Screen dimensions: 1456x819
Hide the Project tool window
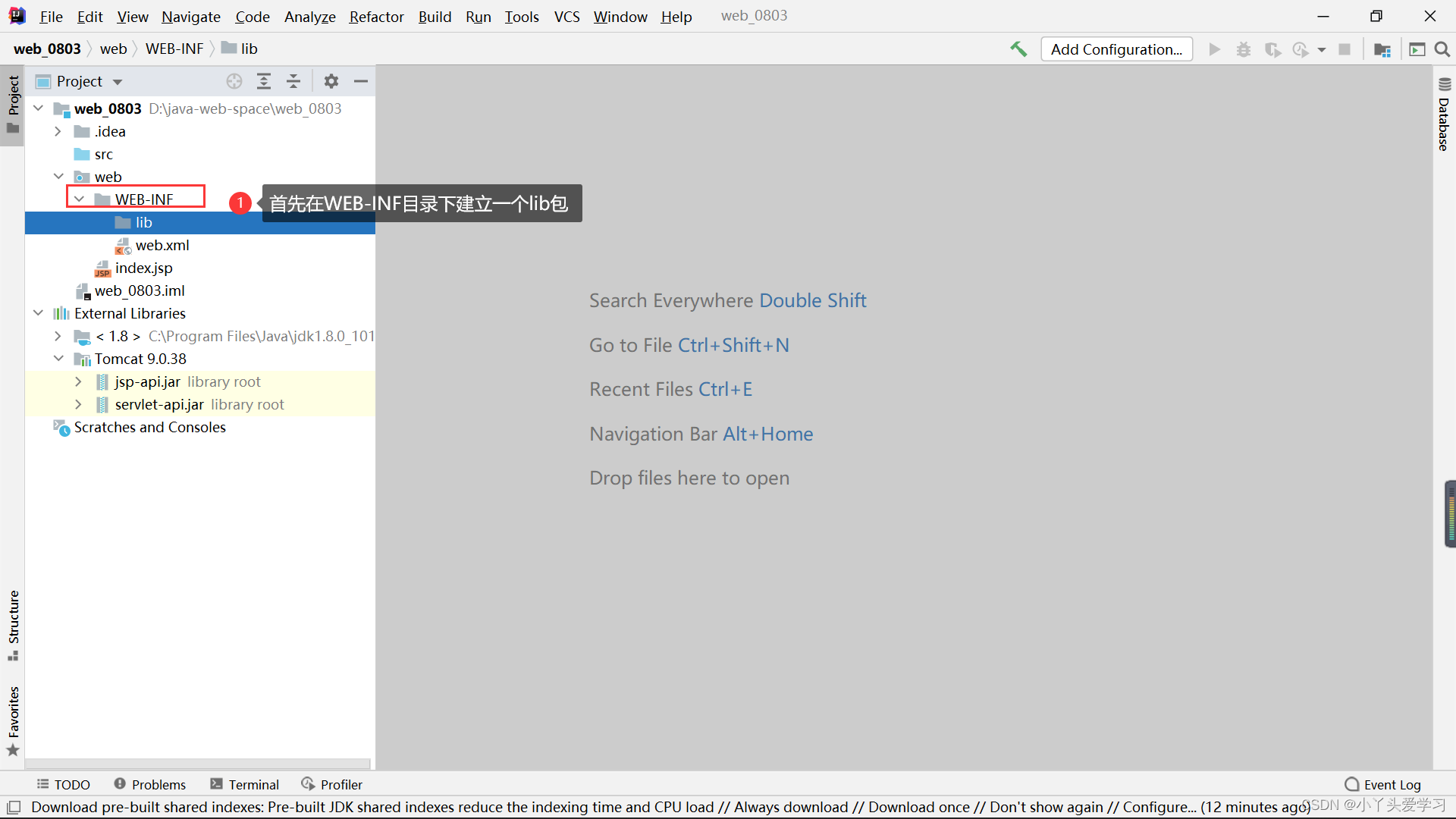361,81
